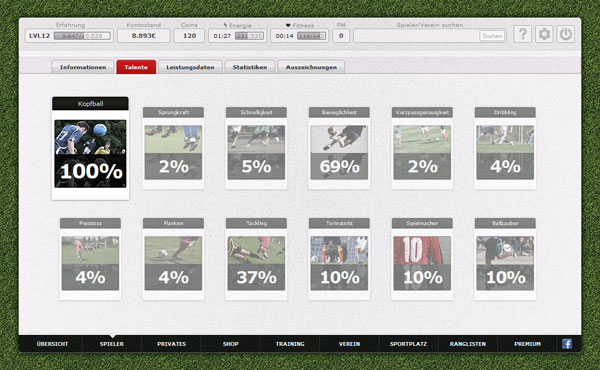Click the power logout icon
600x370 pixels.
[x=566, y=34]
